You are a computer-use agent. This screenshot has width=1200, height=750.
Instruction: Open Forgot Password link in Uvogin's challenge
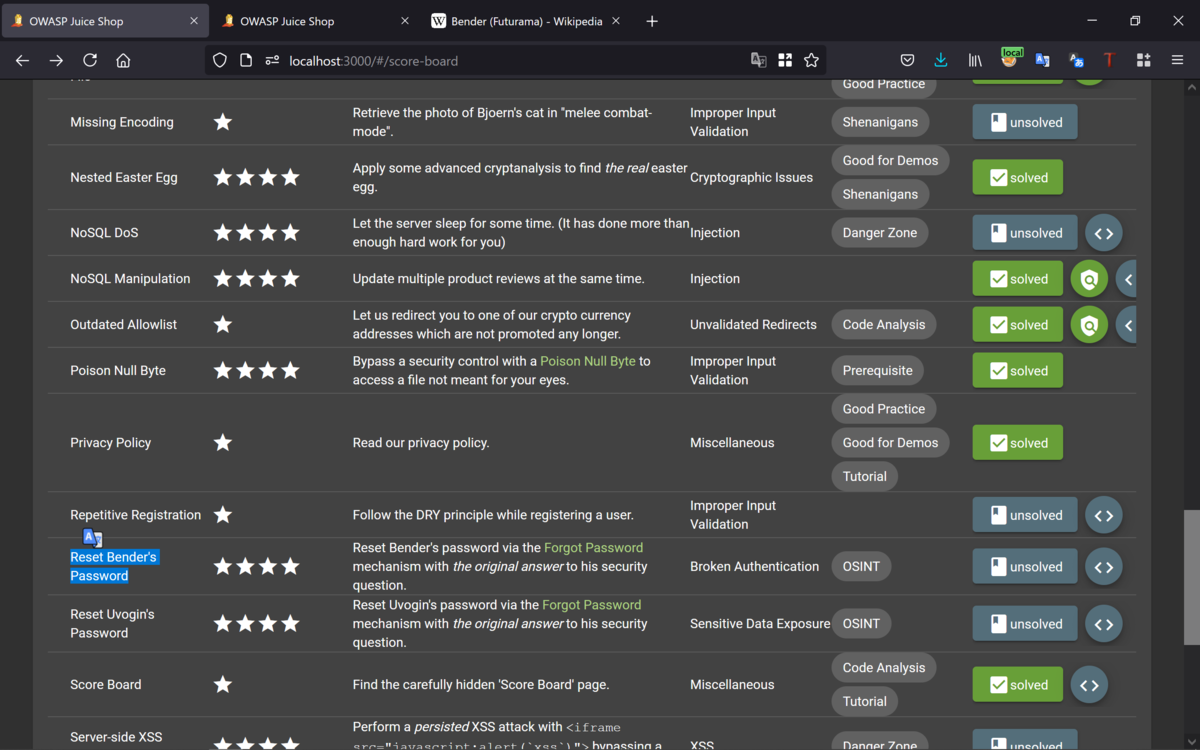tap(592, 605)
